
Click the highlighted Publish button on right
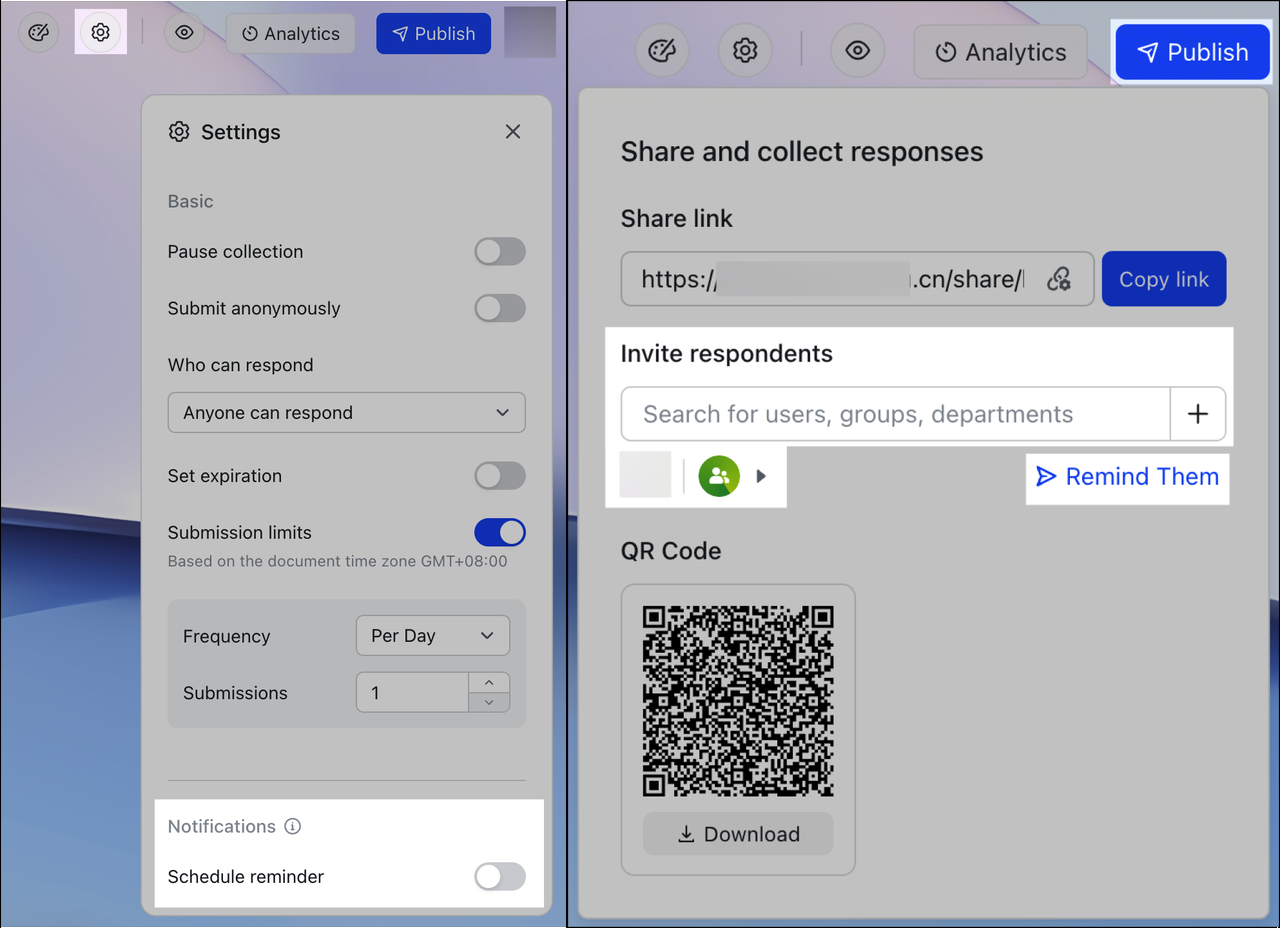(1192, 52)
